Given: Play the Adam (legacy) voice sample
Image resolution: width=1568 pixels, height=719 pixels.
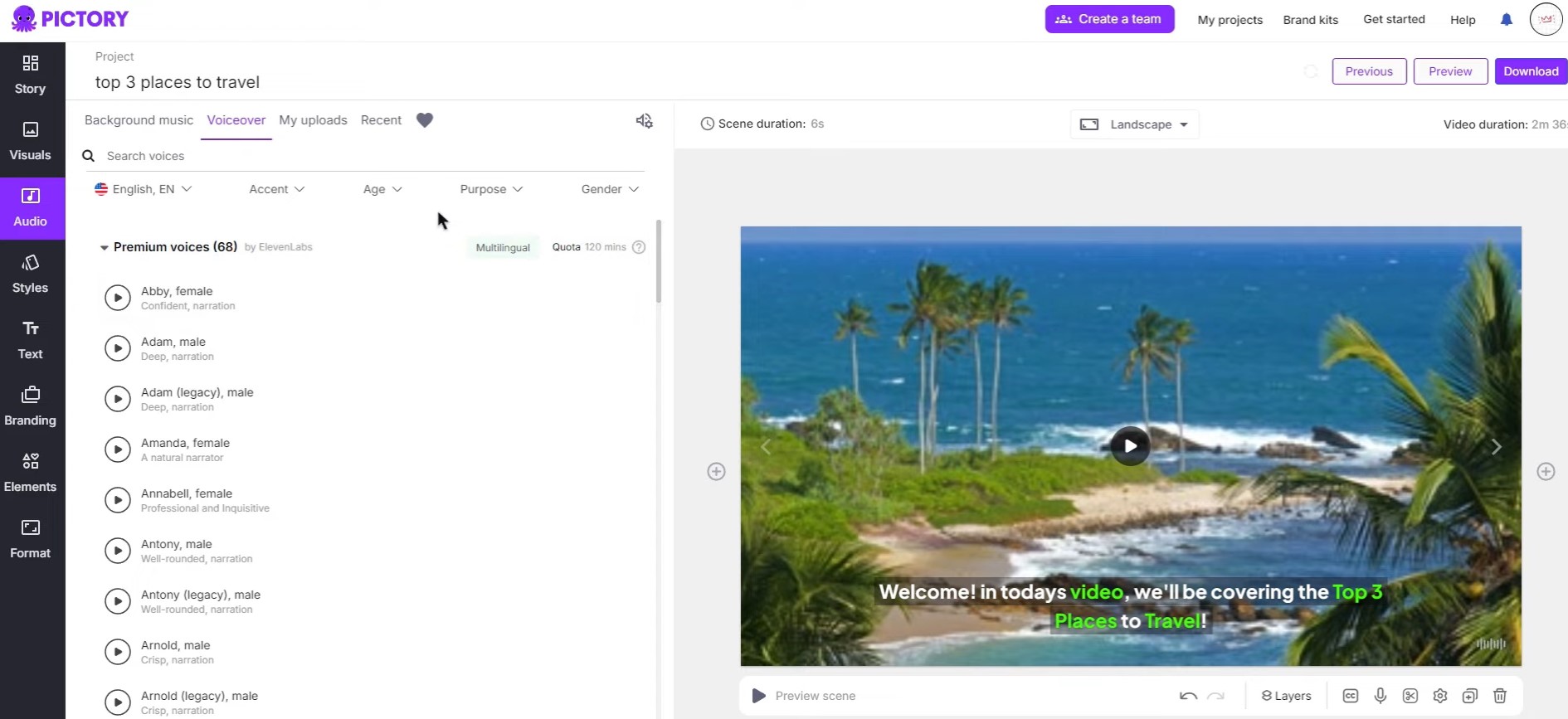Looking at the screenshot, I should pos(118,399).
